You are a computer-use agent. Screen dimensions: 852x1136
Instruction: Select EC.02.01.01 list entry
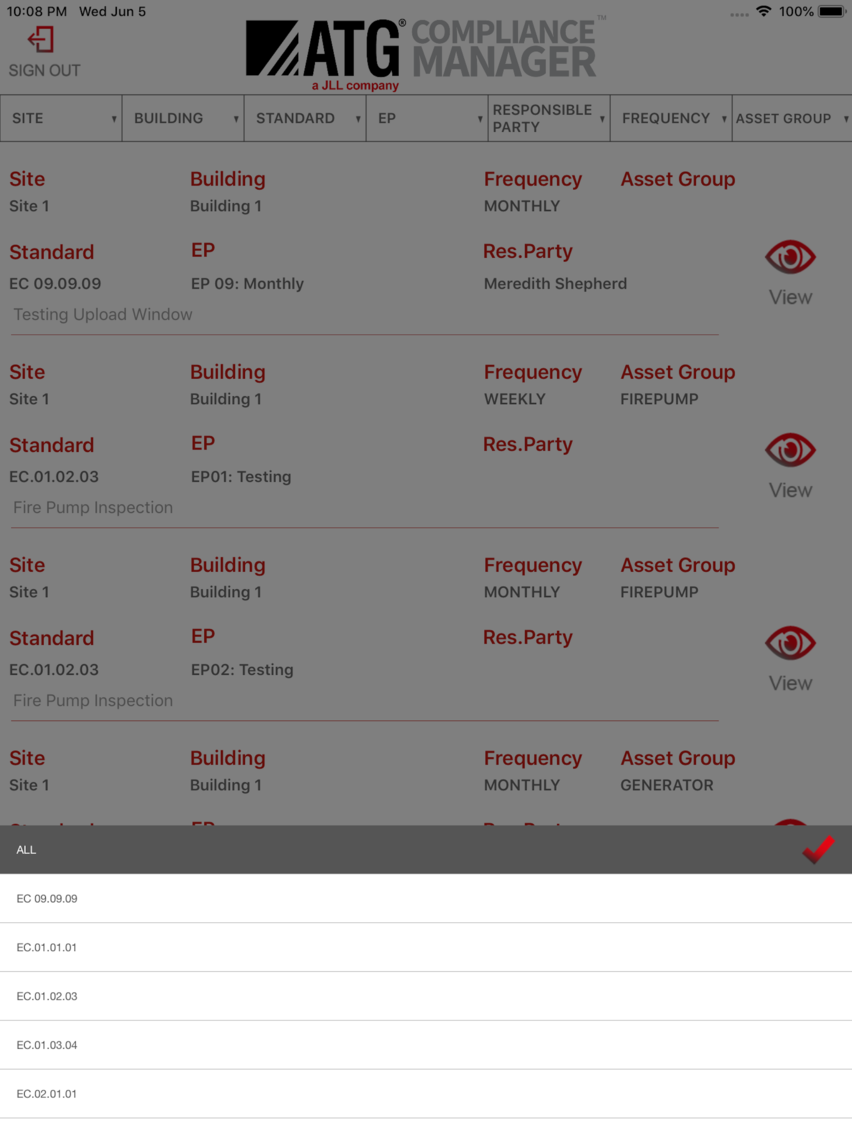pyautogui.click(x=426, y=1093)
